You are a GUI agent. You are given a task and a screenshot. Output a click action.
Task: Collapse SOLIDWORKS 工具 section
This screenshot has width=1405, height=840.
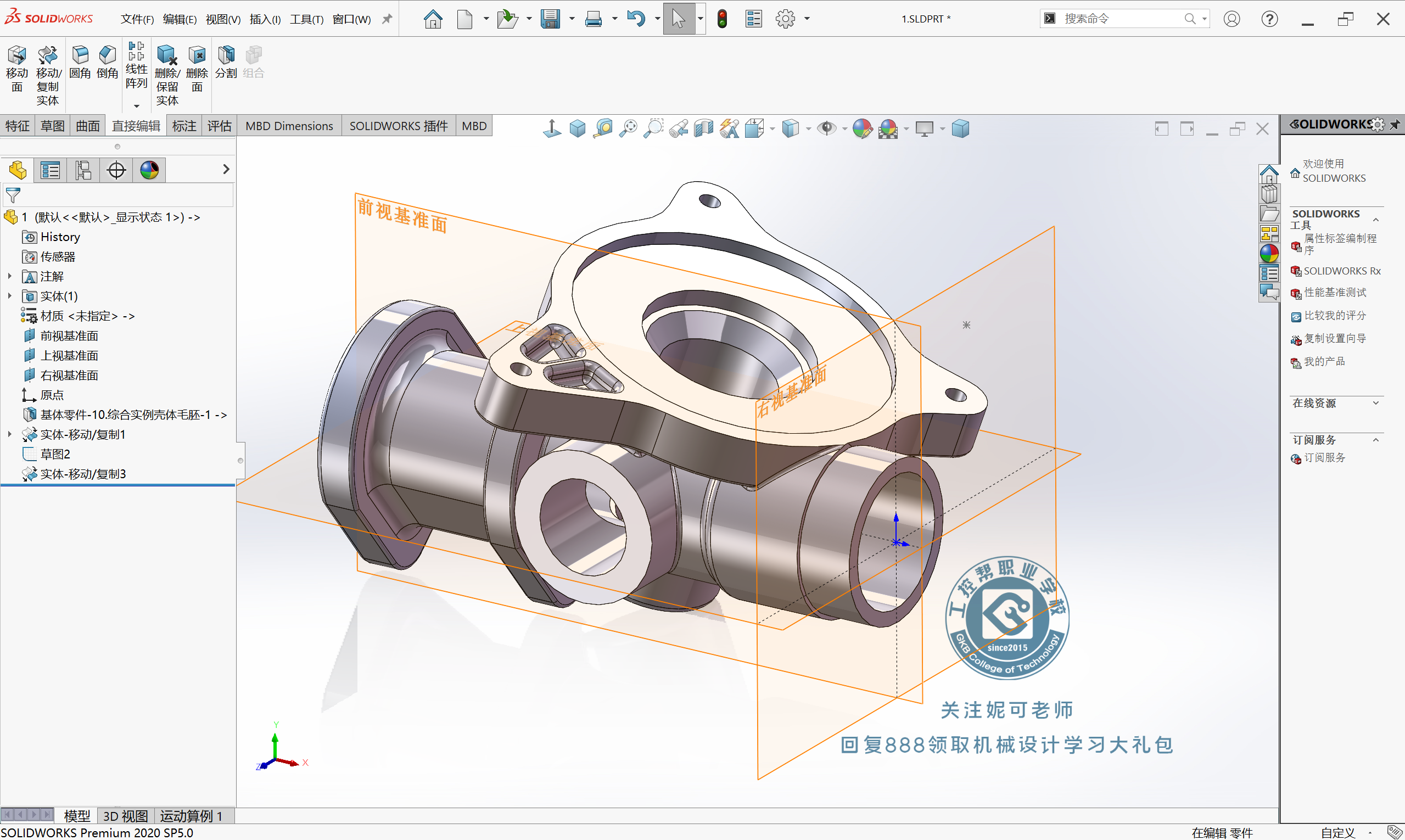tap(1376, 220)
